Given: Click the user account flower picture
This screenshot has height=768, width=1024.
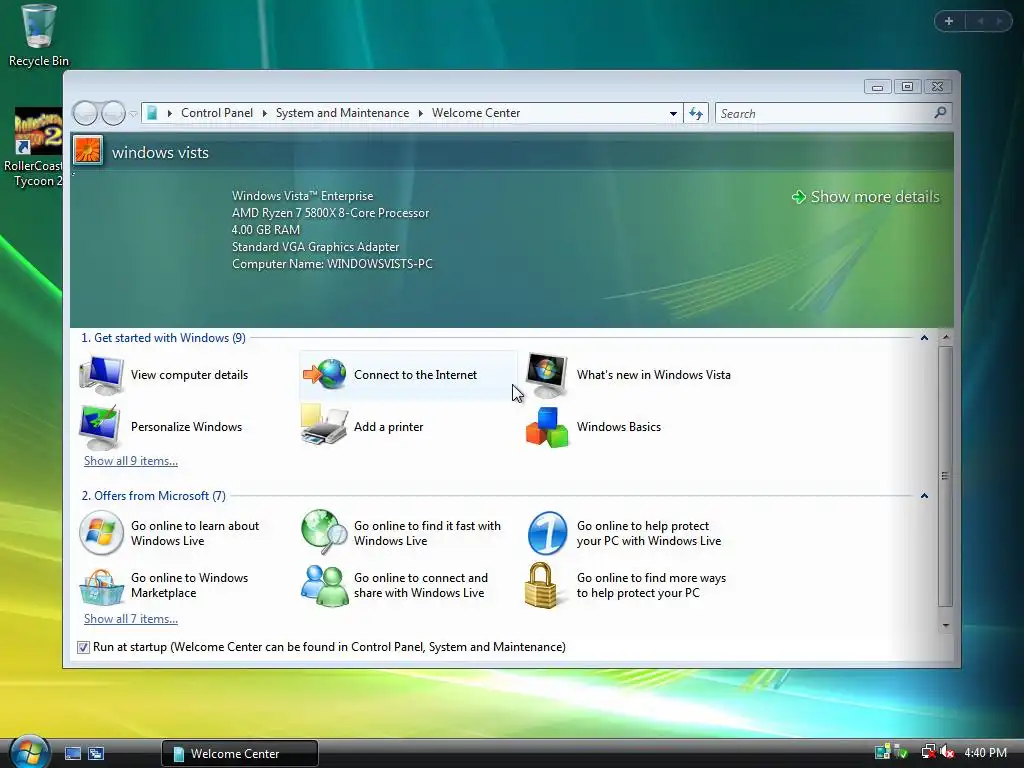Looking at the screenshot, I should (88, 151).
